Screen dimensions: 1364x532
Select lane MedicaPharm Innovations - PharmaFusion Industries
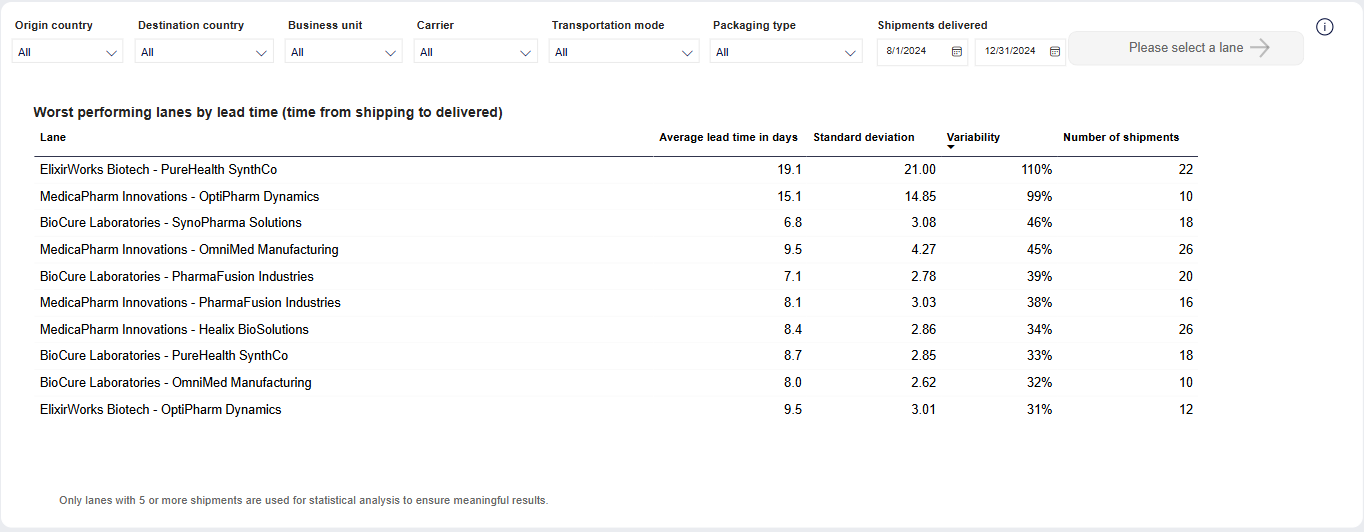click(190, 302)
